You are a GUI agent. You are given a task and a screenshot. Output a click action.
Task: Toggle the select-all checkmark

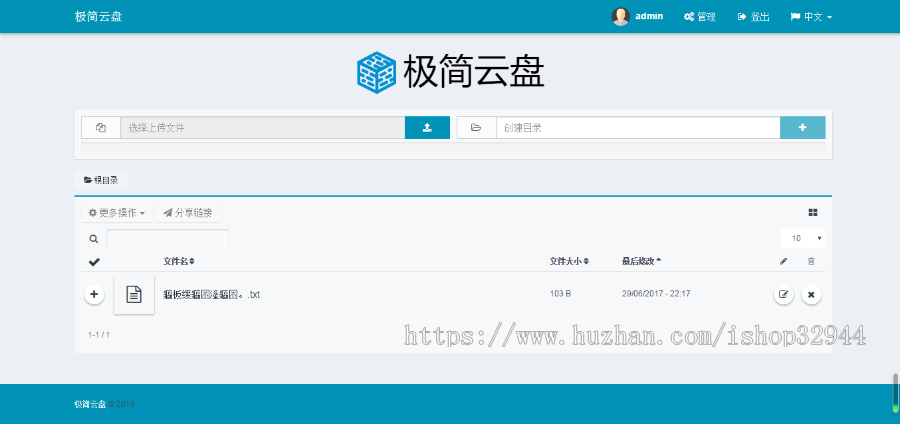click(x=94, y=262)
